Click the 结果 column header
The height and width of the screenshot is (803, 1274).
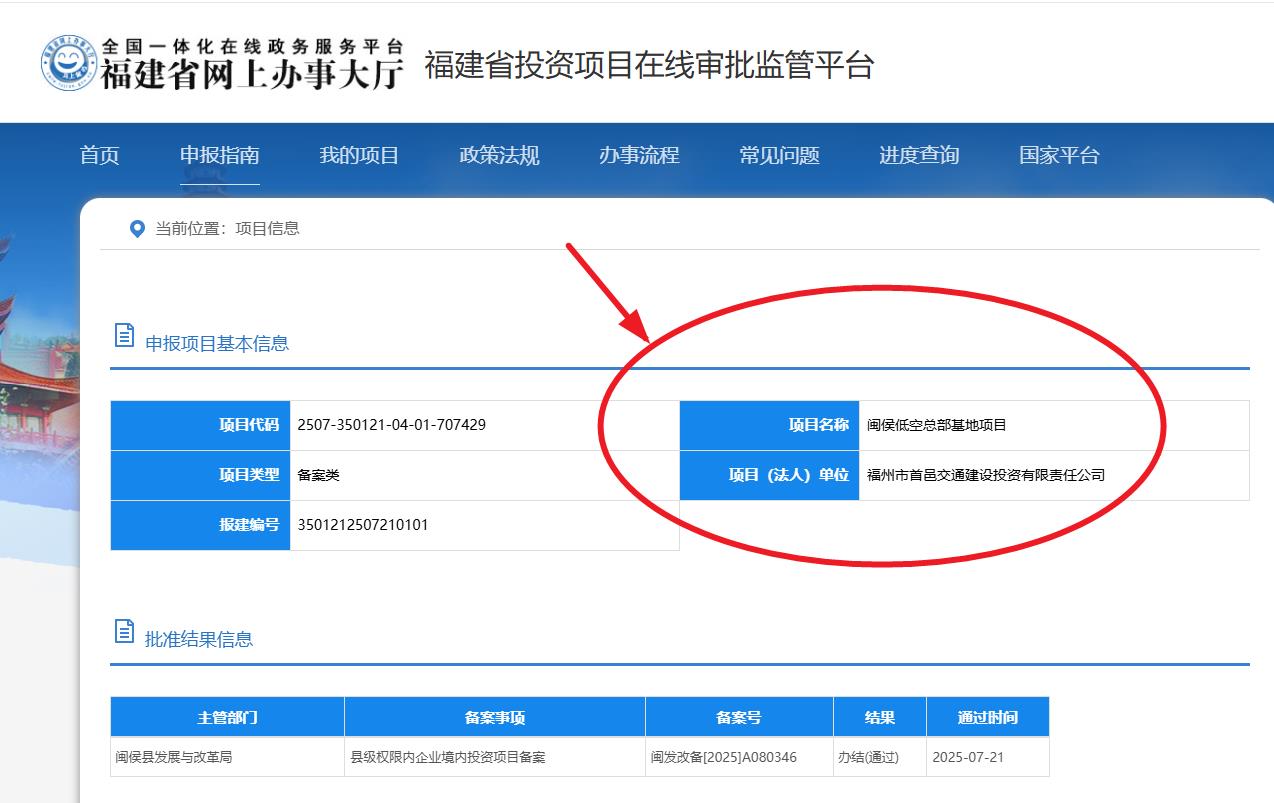point(880,717)
